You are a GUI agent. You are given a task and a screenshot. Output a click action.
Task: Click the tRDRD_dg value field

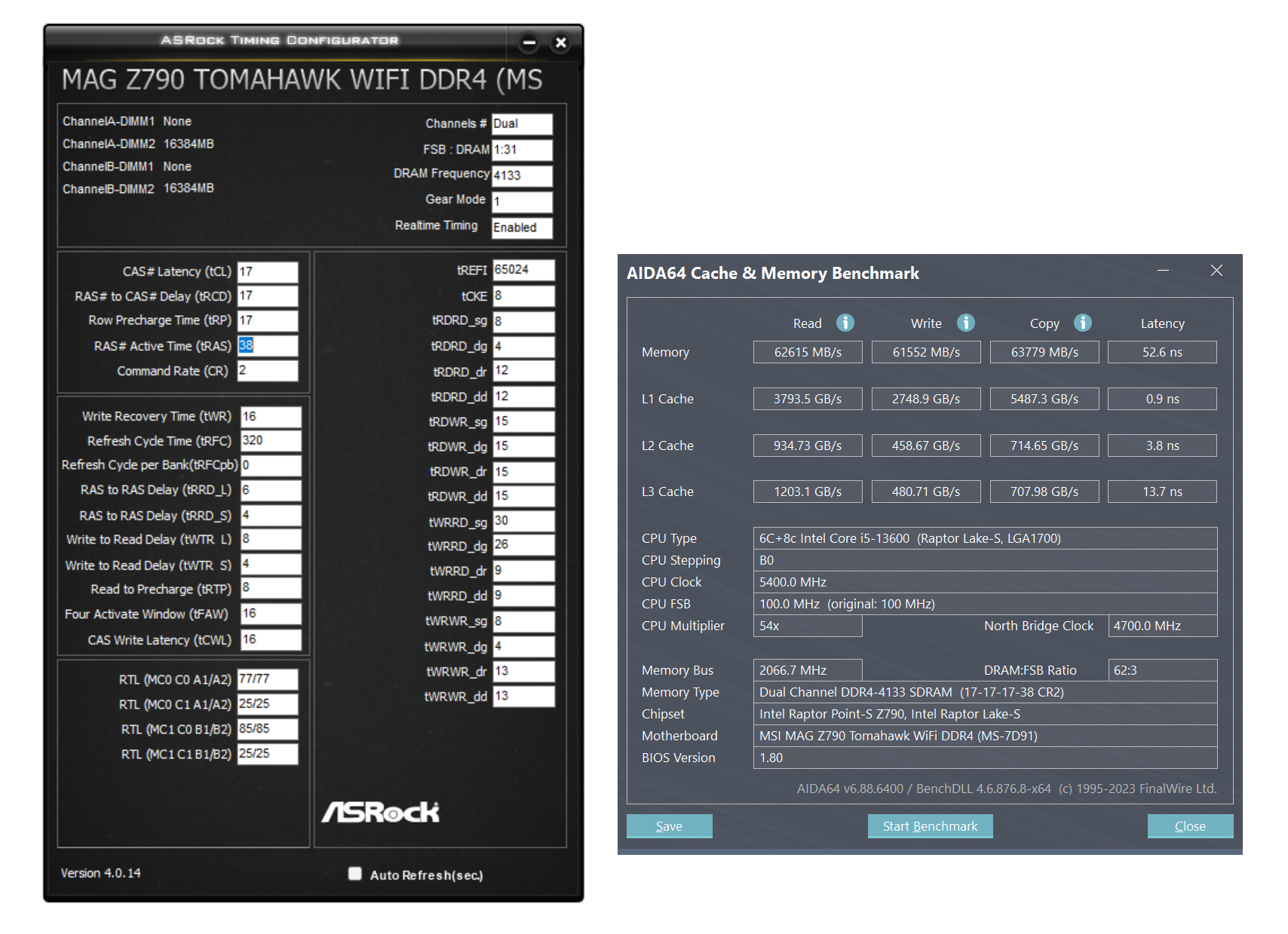523,346
